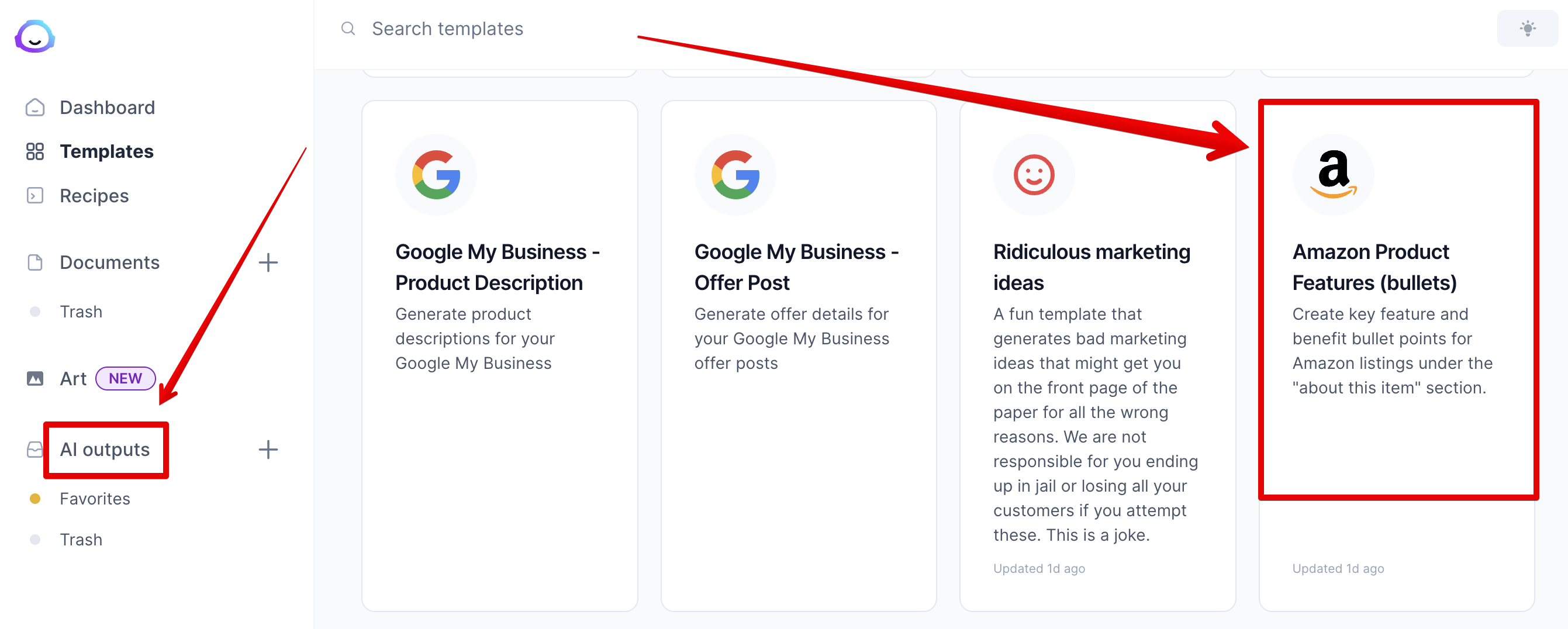
Task: Open Ridiculous marketing ideas template
Action: pos(1097,355)
